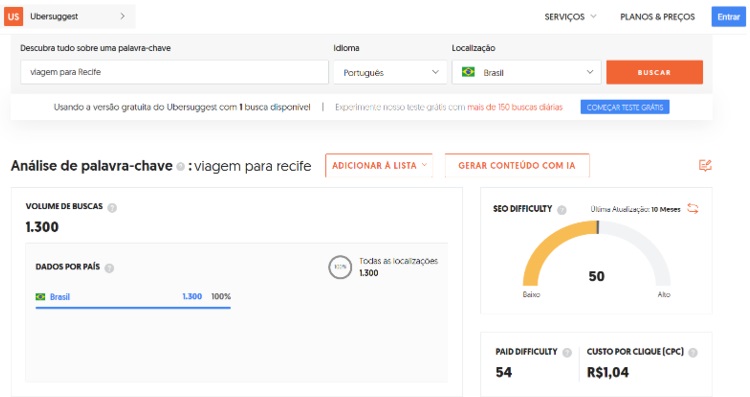
Task: Click the 100% circle indicator
Action: pos(340,267)
